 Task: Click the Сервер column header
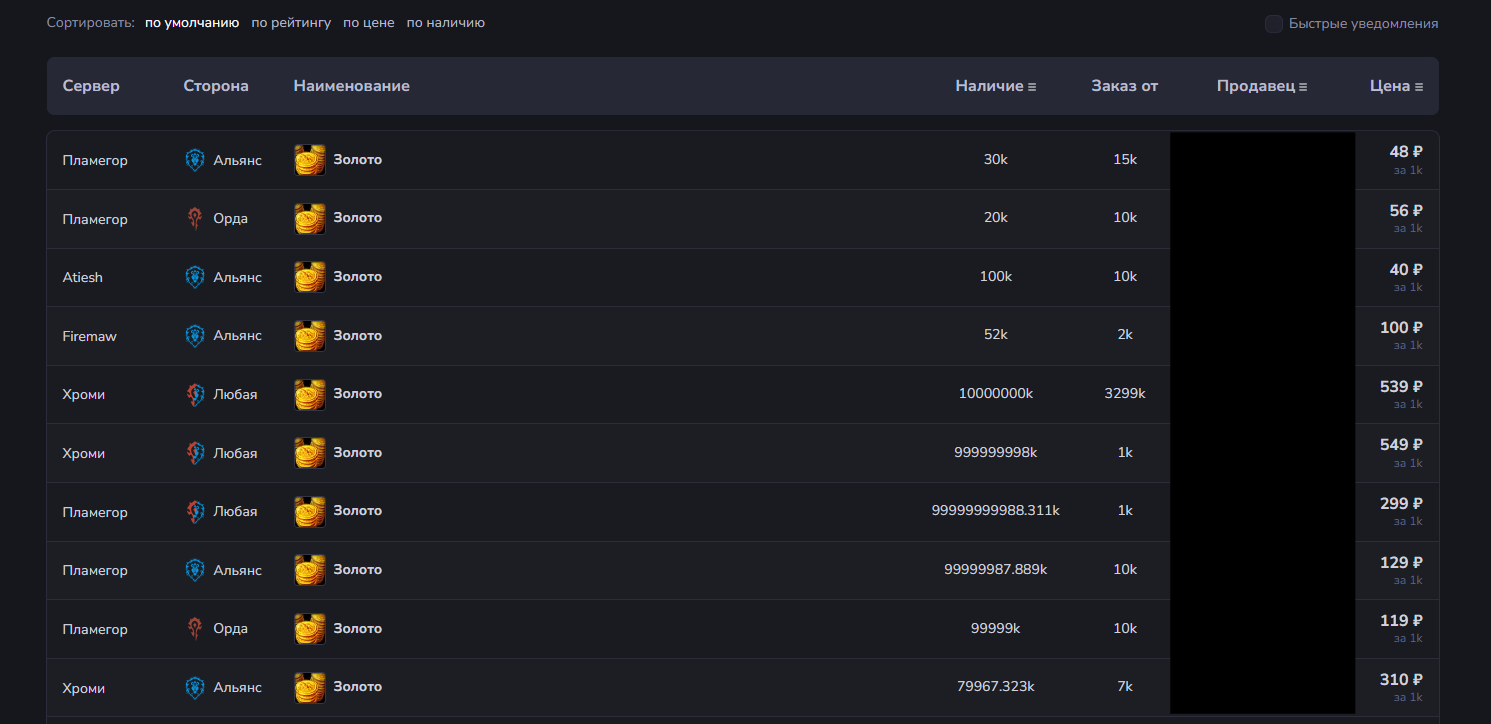(x=91, y=86)
